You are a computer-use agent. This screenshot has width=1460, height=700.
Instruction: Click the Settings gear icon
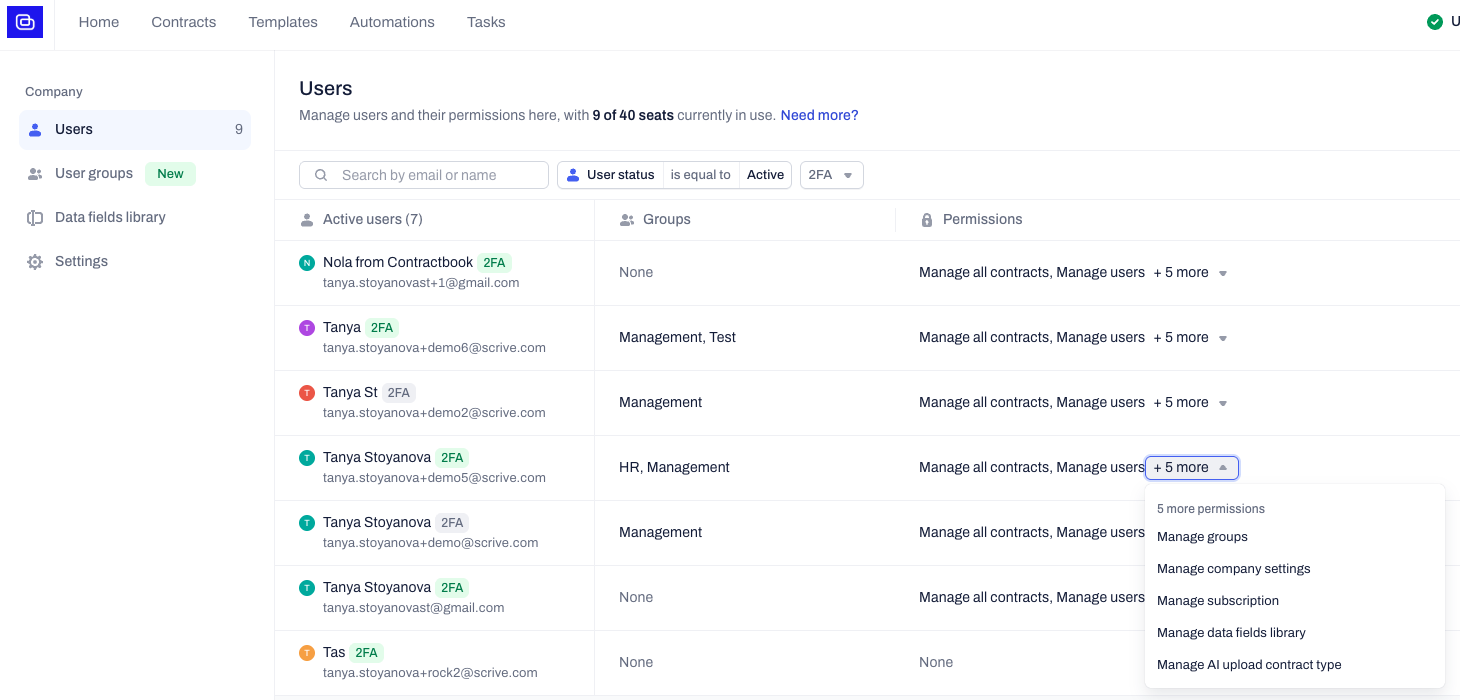[x=35, y=262]
